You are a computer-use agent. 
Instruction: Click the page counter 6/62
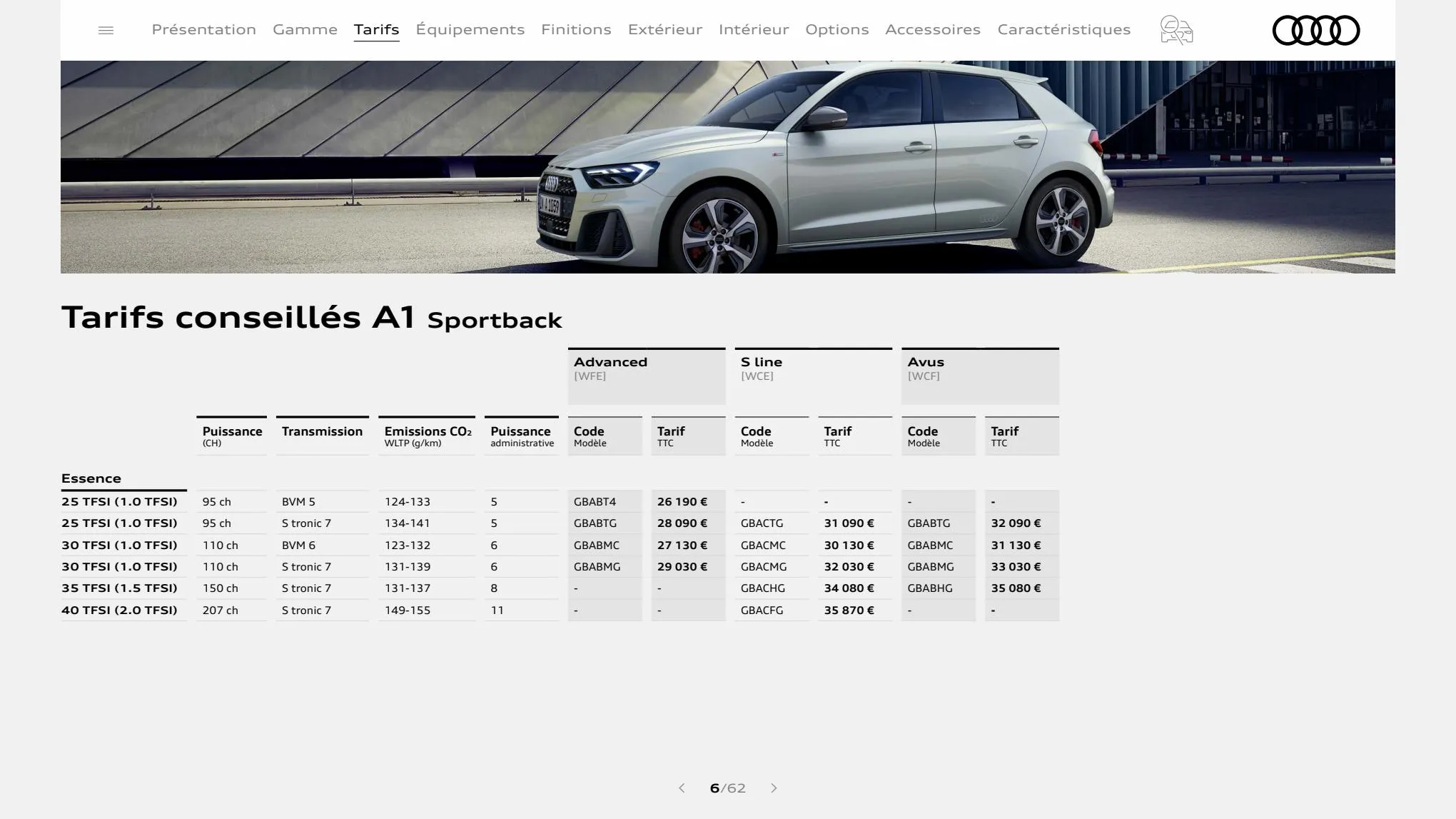click(727, 788)
